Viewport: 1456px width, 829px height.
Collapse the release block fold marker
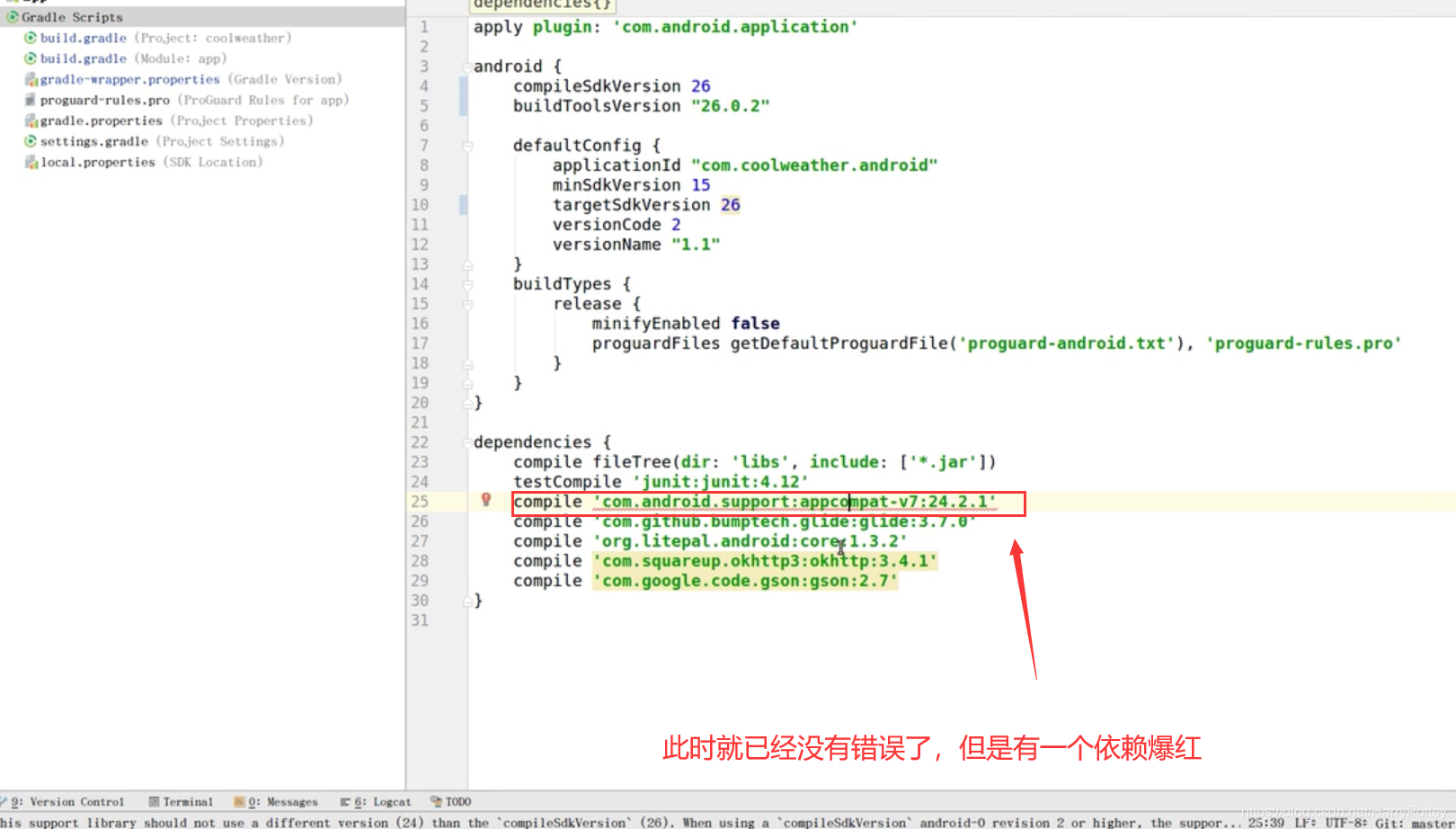click(467, 304)
